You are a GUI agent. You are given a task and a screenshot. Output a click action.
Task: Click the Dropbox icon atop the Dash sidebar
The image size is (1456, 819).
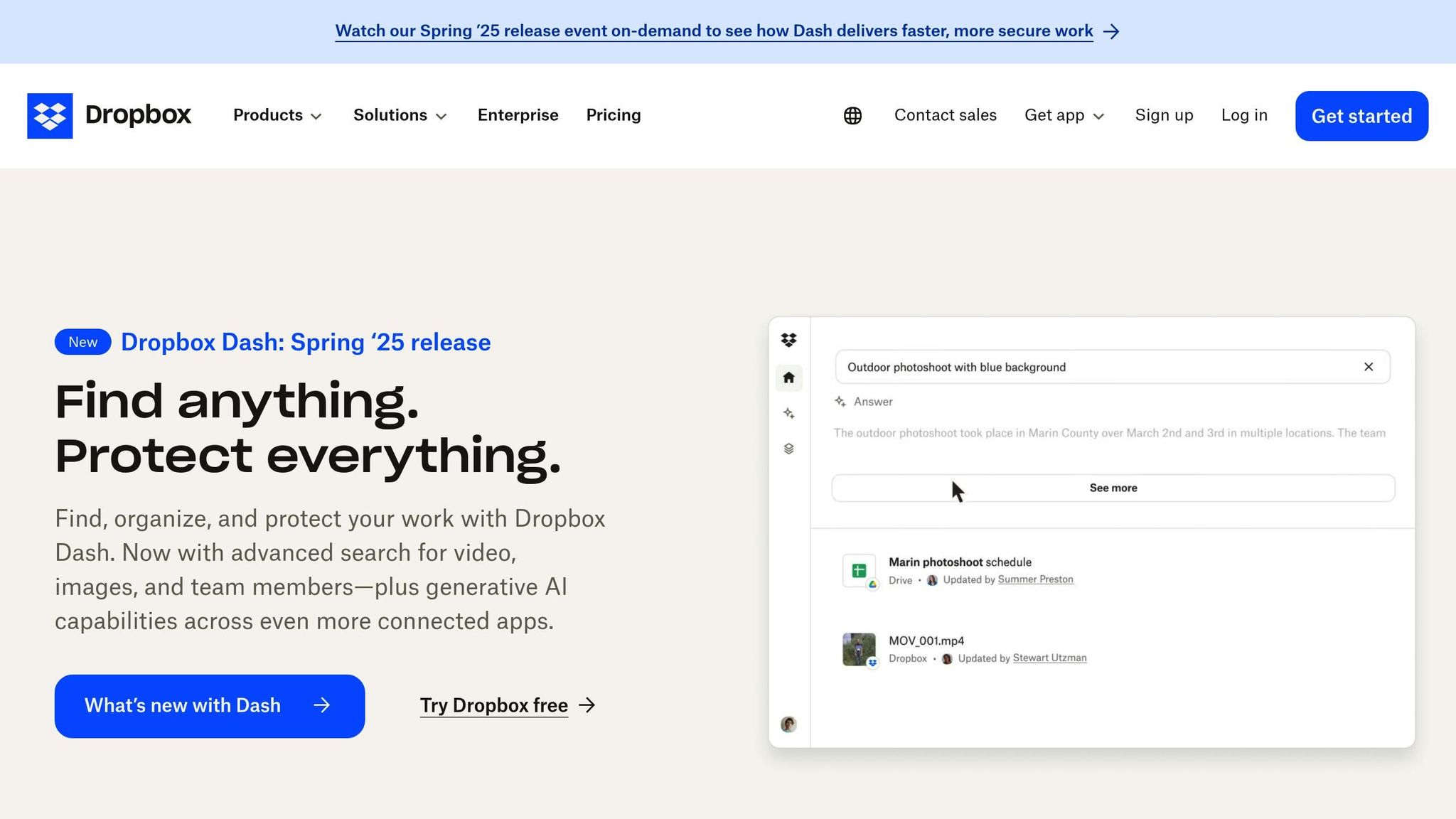[x=788, y=340]
